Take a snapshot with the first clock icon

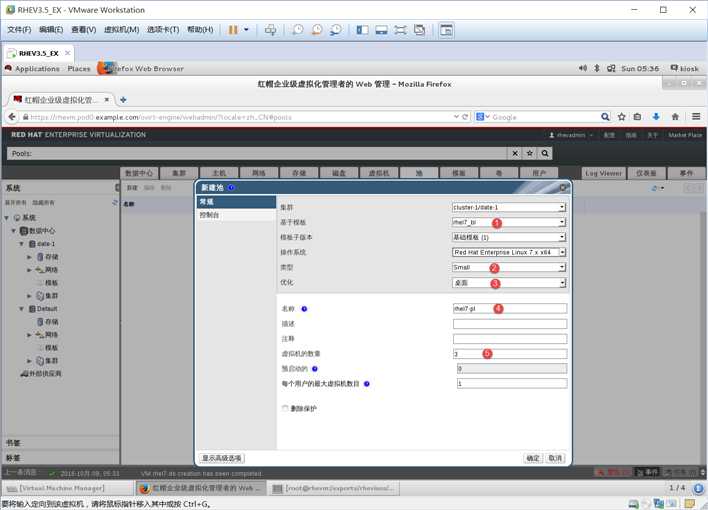[298, 30]
